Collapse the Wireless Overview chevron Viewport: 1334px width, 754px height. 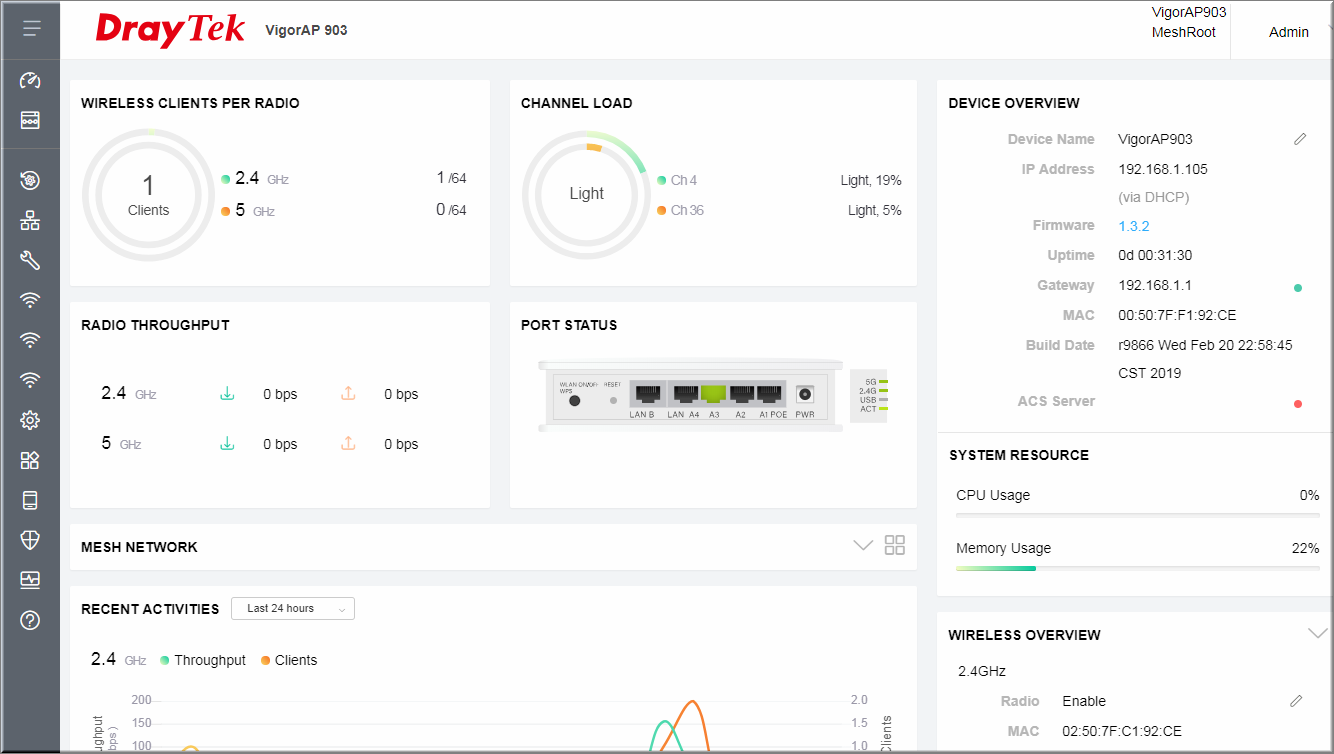1318,633
